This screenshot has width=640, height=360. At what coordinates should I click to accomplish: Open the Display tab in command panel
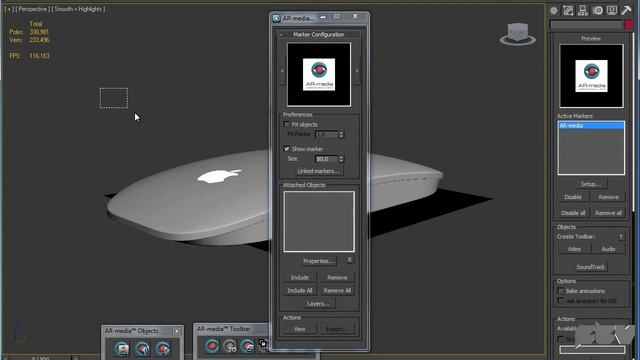[x=612, y=11]
